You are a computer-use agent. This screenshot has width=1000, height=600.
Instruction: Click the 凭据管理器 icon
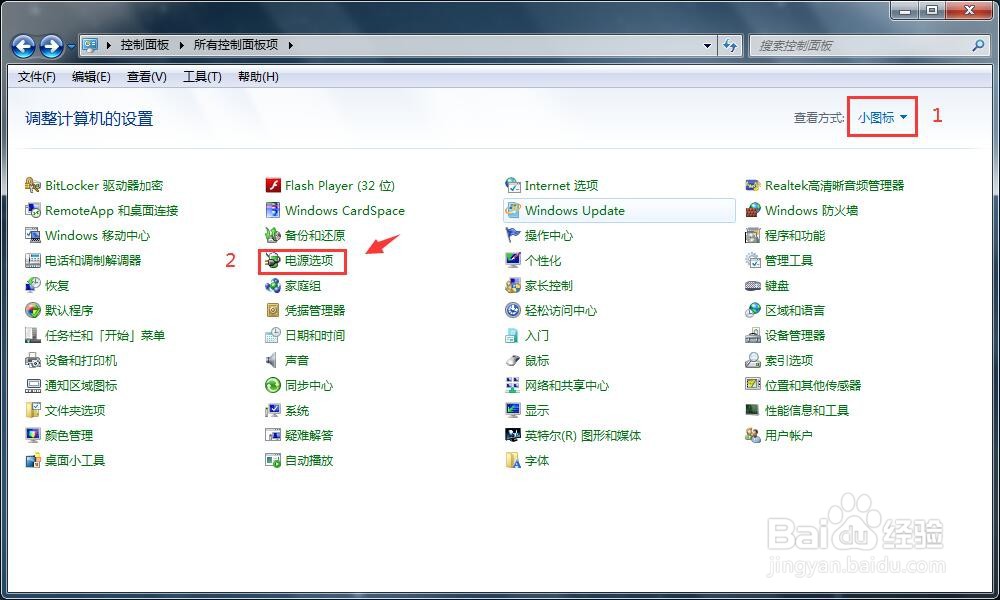click(x=273, y=311)
